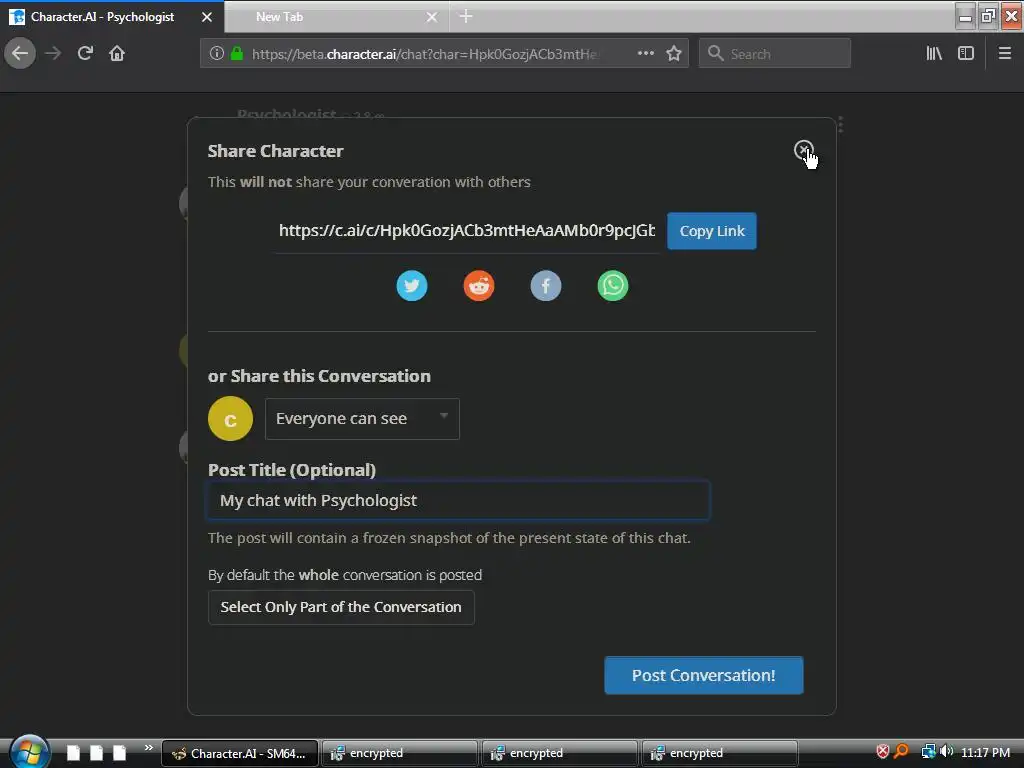Image resolution: width=1024 pixels, height=768 pixels.
Task: Select the Character.AI - Psychologist tab
Action: coord(112,17)
